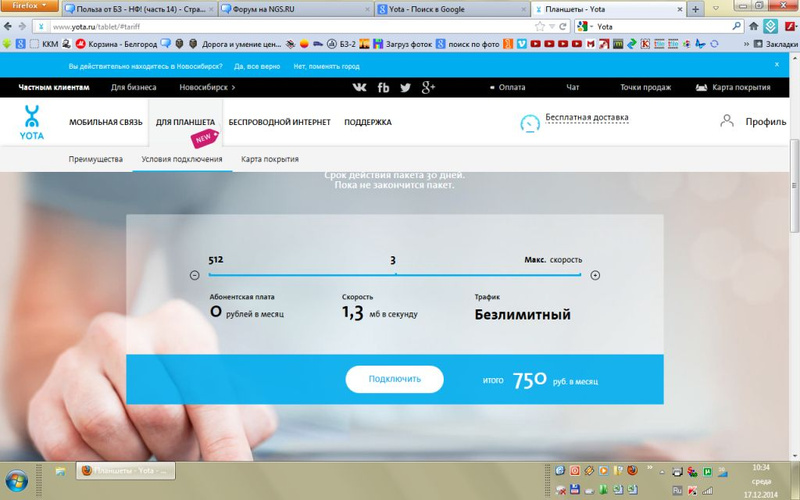
Task: Switch to Польза от БЗ tab
Action: point(139,9)
